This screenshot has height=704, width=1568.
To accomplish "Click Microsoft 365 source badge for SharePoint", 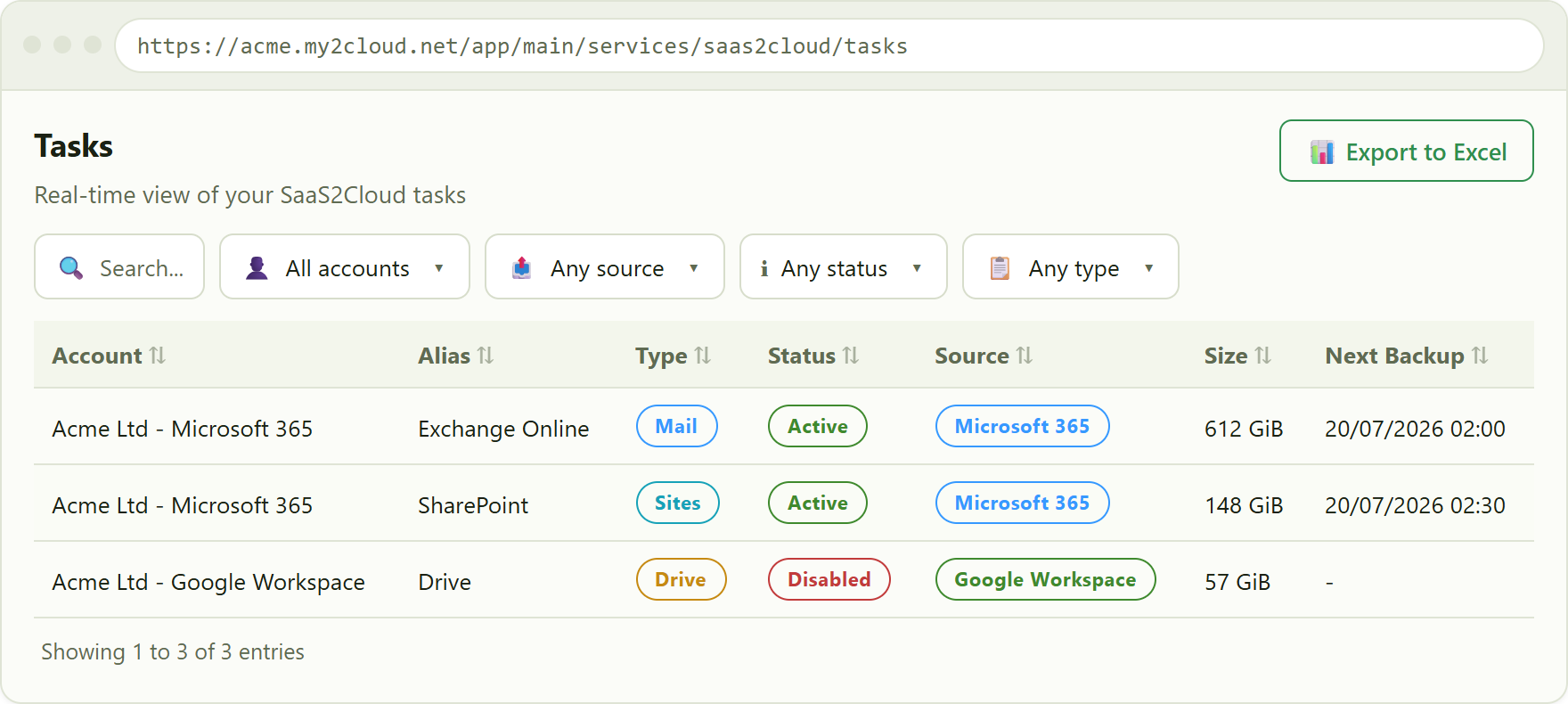I will coord(1022,503).
